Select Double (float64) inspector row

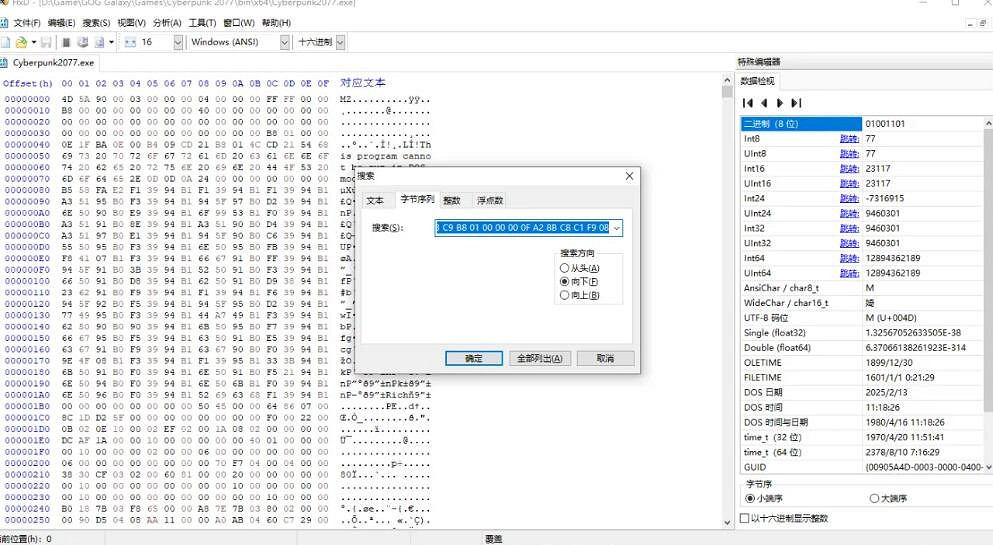click(861, 348)
